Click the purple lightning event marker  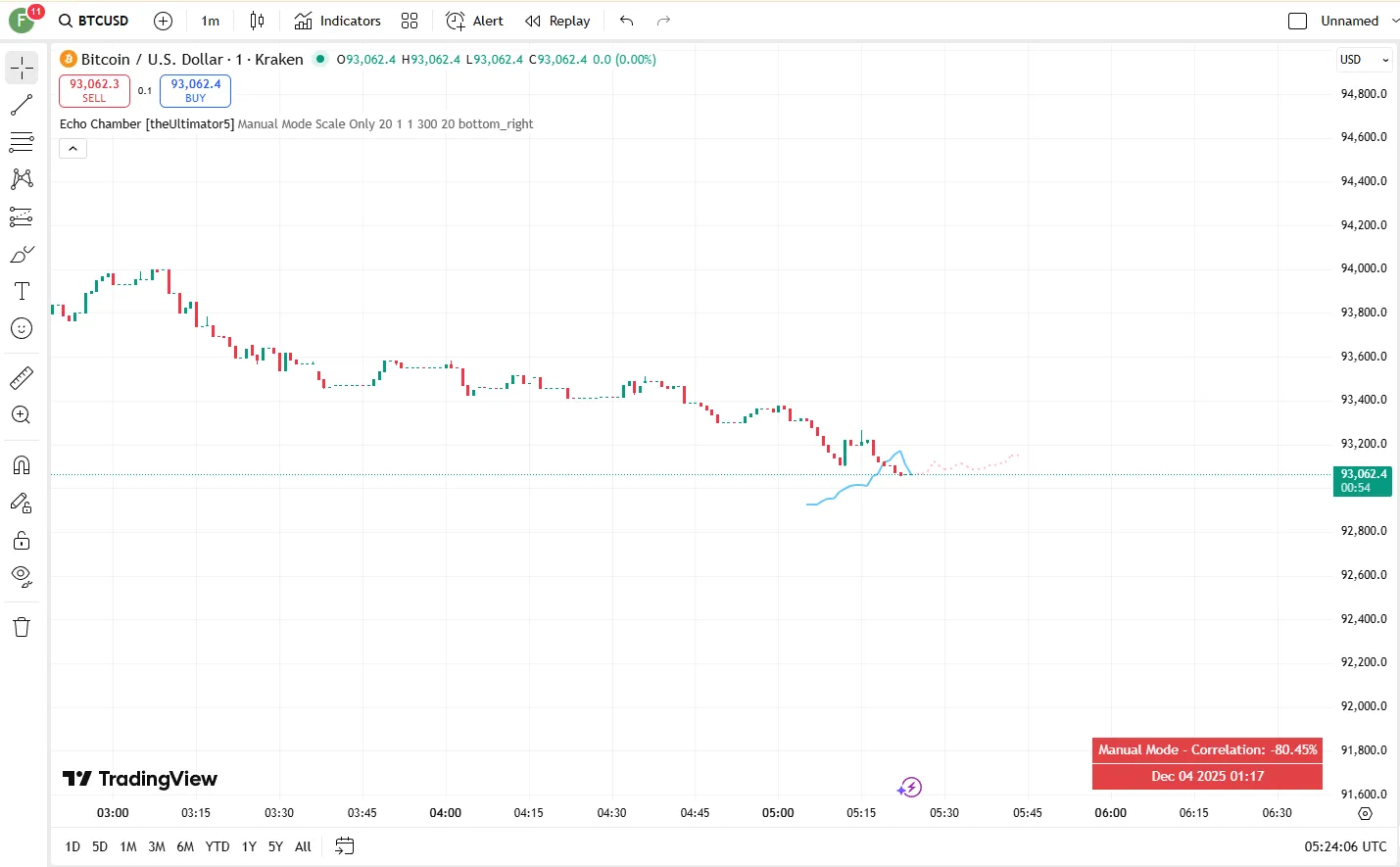tap(910, 788)
